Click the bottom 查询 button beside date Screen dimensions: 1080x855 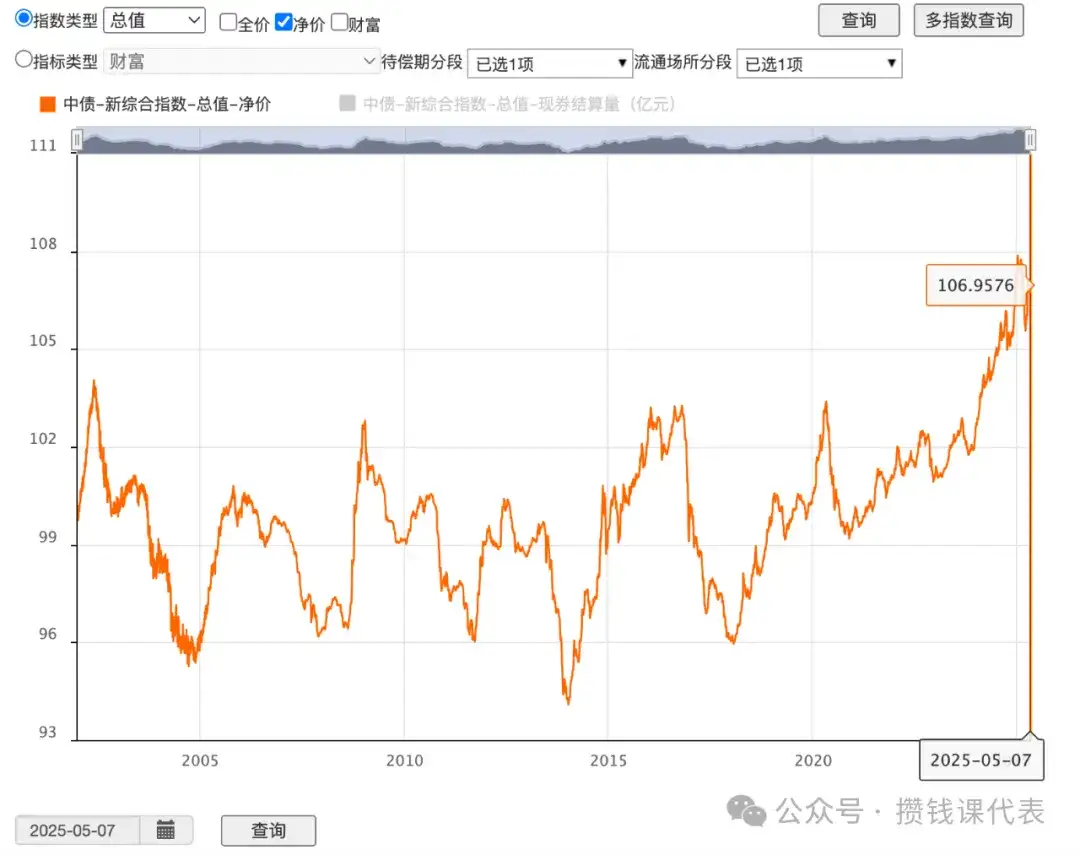269,830
